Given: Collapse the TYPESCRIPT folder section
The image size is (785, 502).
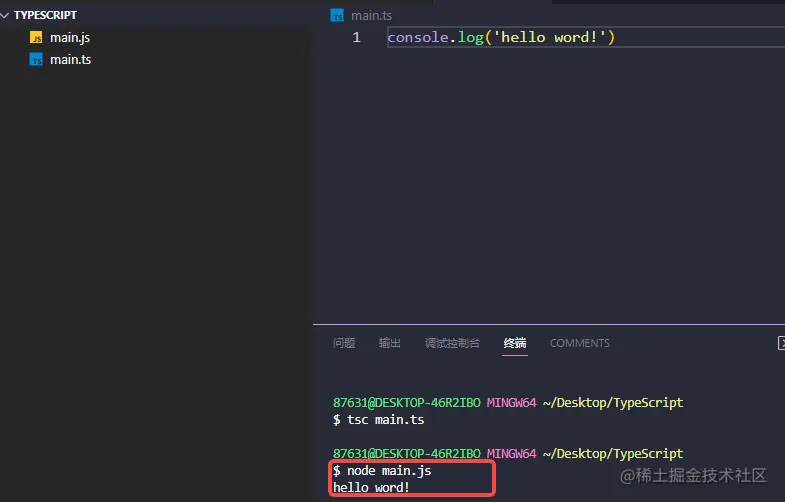Looking at the screenshot, I should (x=5, y=16).
